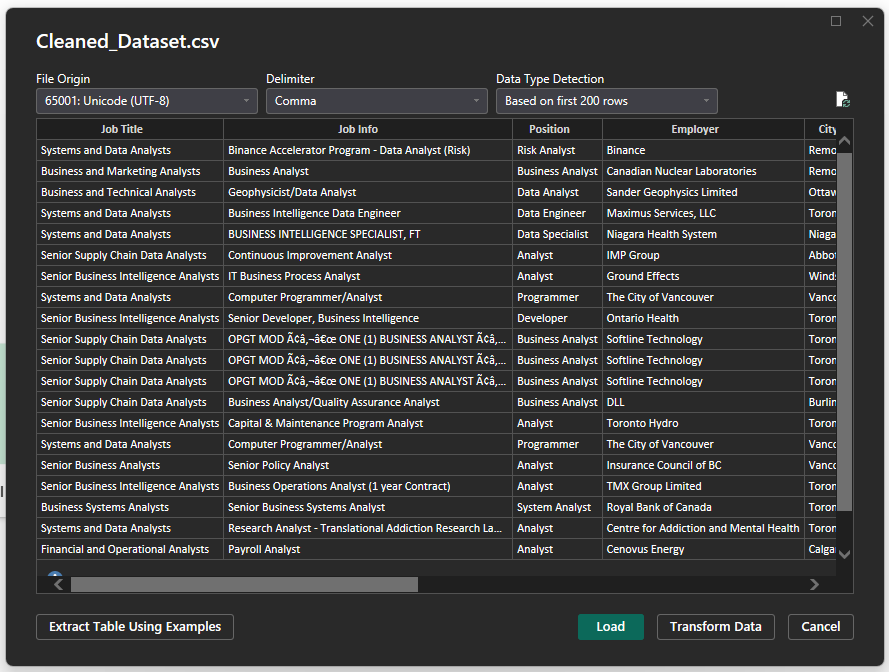Viewport: 889px width, 672px height.
Task: Click the Business Systems Analysts job title cell
Action: point(130,507)
